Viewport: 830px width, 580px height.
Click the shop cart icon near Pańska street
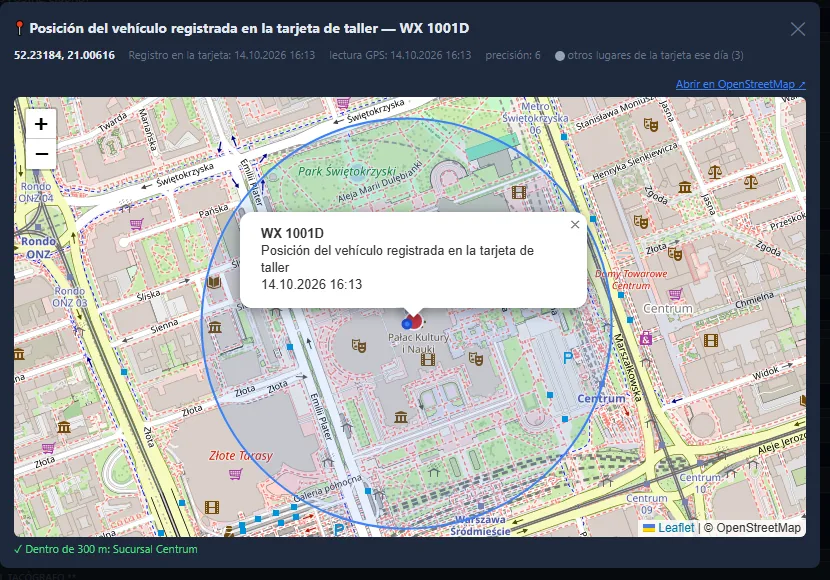[137, 224]
